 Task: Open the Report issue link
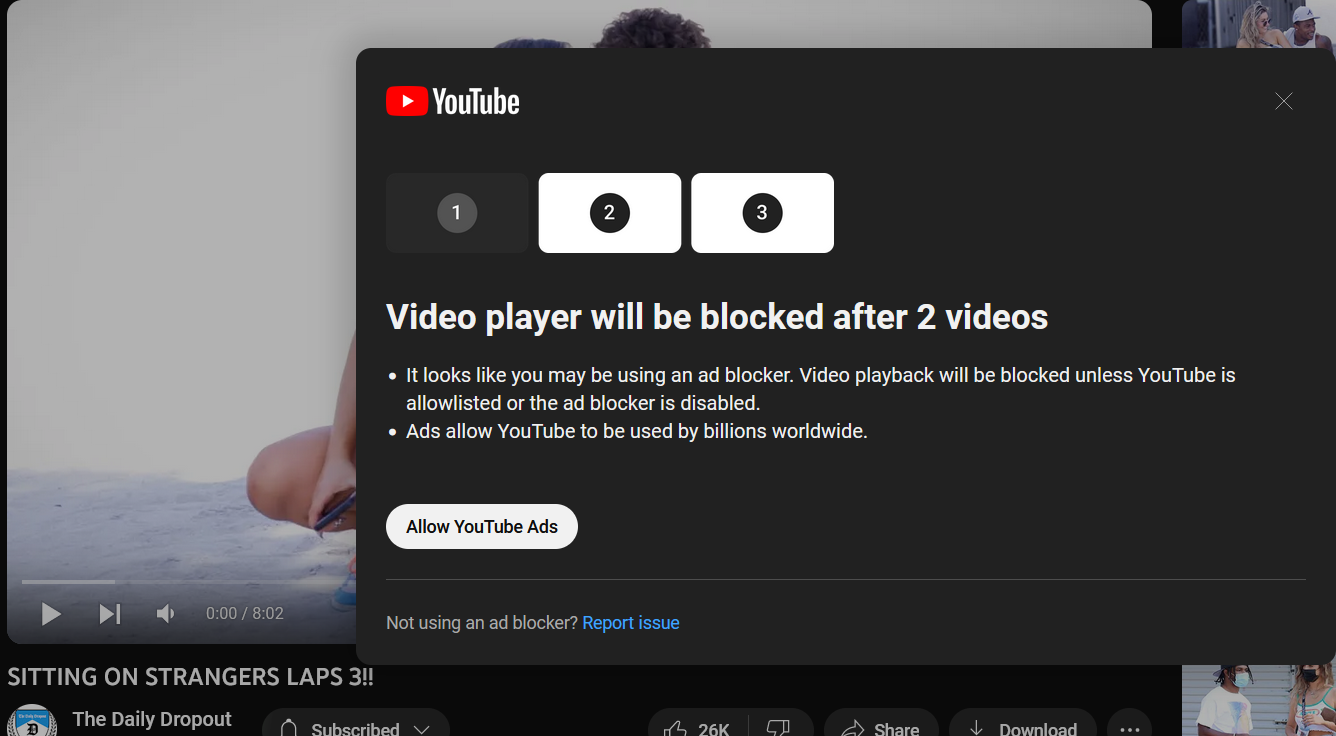[631, 623]
